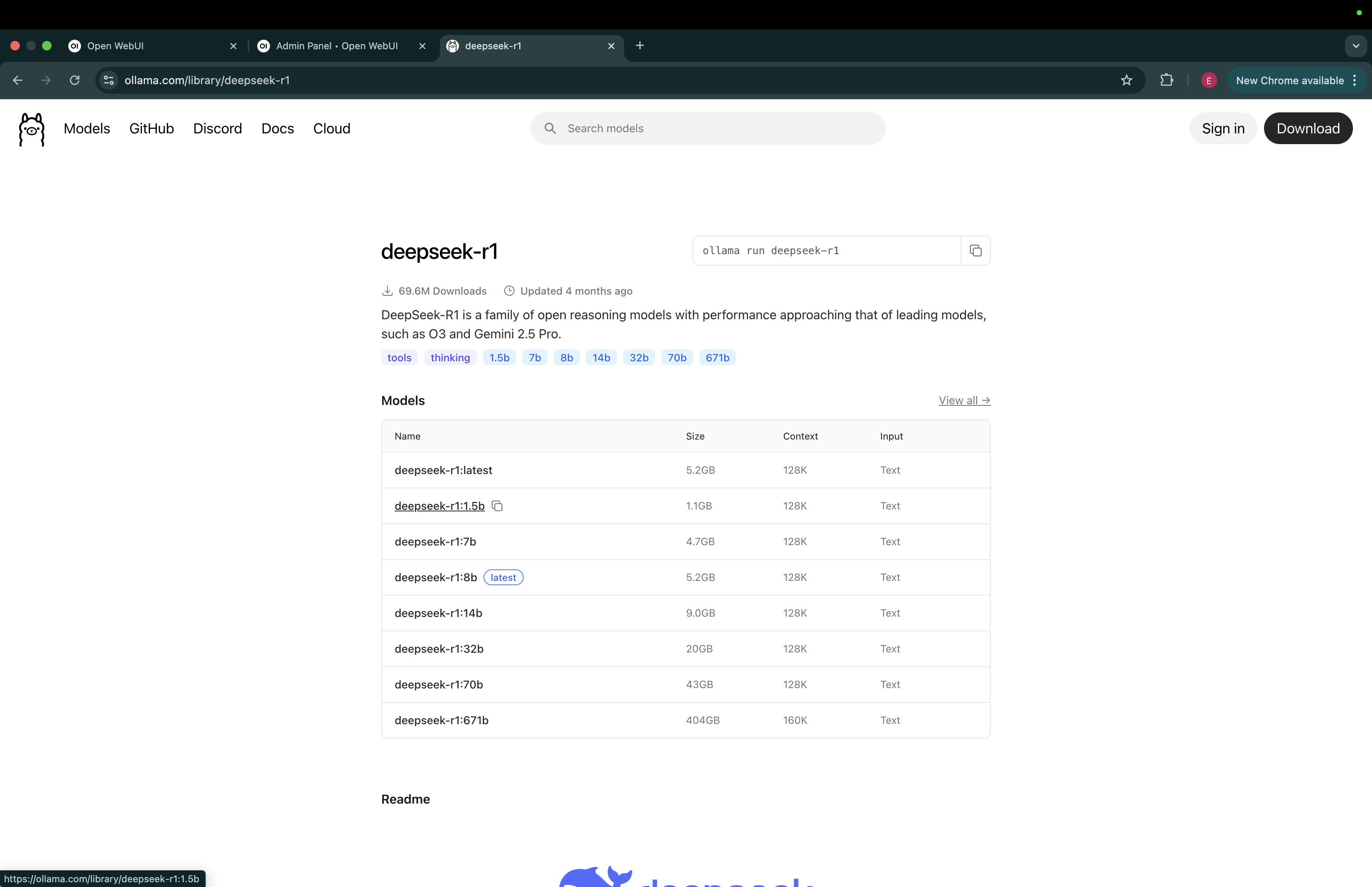Viewport: 1372px width, 887px height.
Task: Select the 1.5b size tag
Action: click(499, 358)
